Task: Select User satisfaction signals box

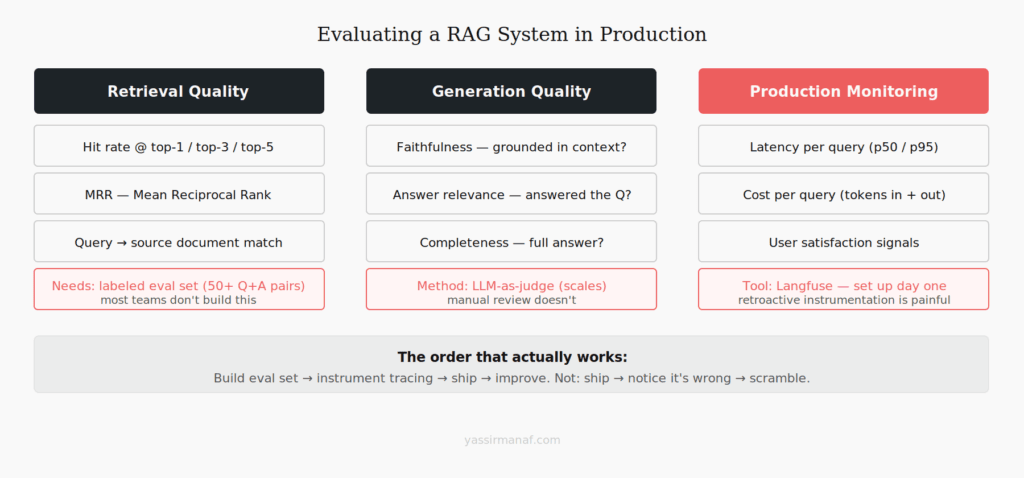Action: 844,242
